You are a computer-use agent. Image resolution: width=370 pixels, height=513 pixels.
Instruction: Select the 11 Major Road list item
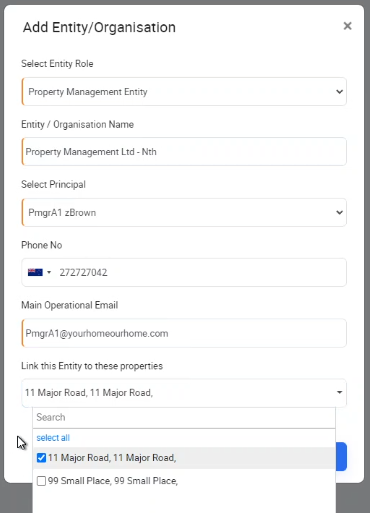184,458
